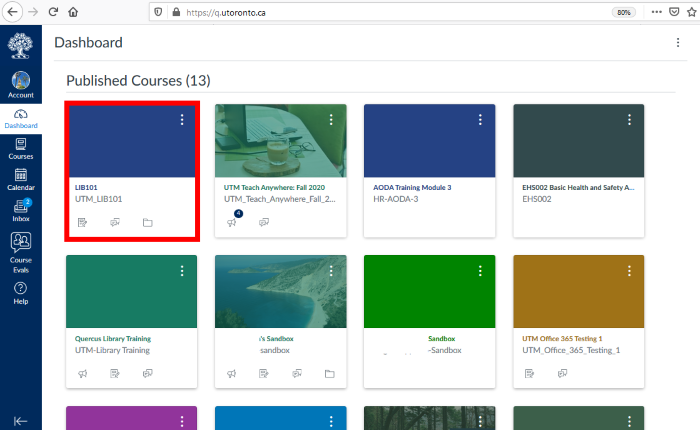
Task: Reload the page with the refresh icon
Action: click(54, 12)
